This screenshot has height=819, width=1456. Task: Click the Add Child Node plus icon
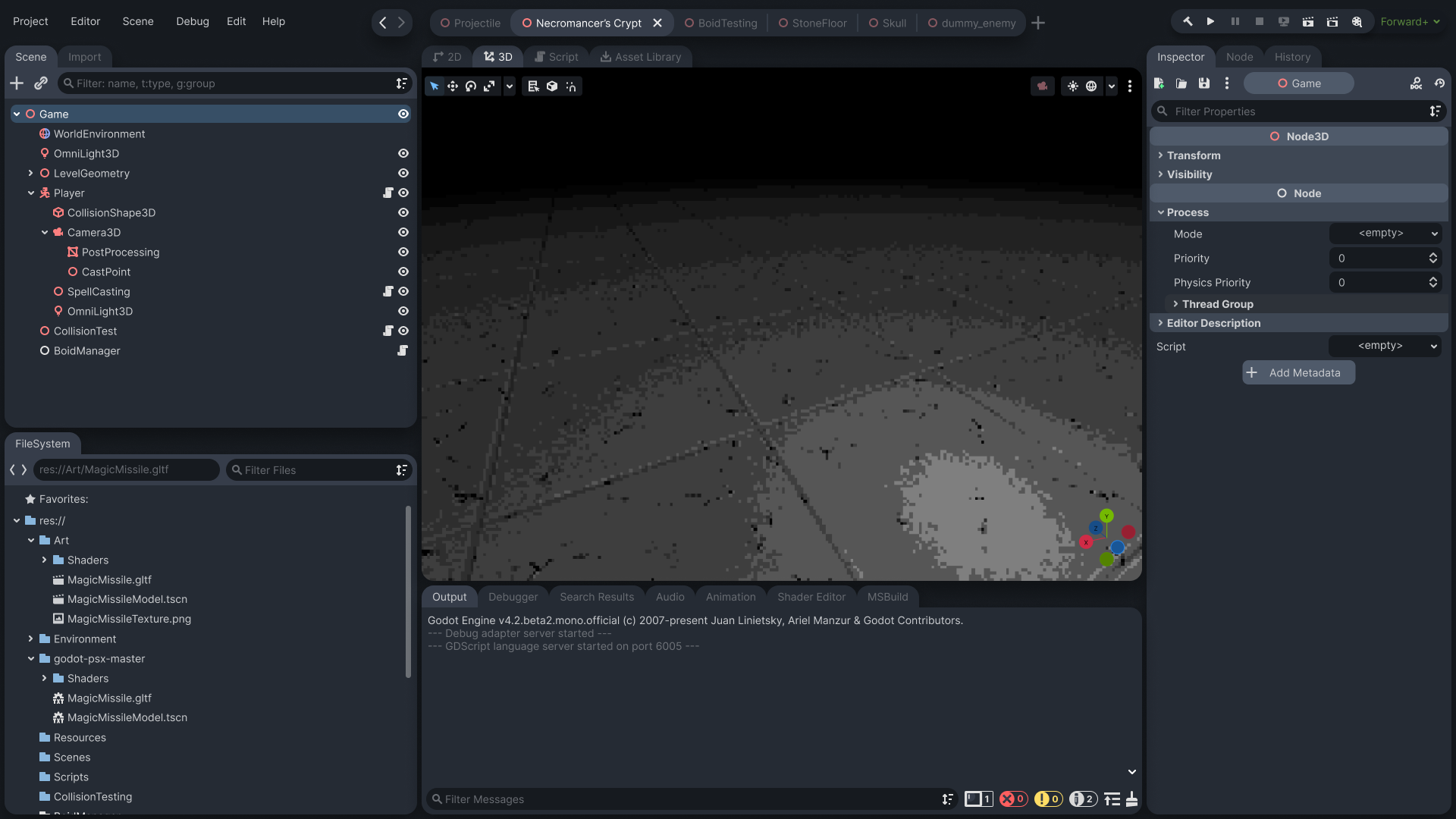[17, 83]
